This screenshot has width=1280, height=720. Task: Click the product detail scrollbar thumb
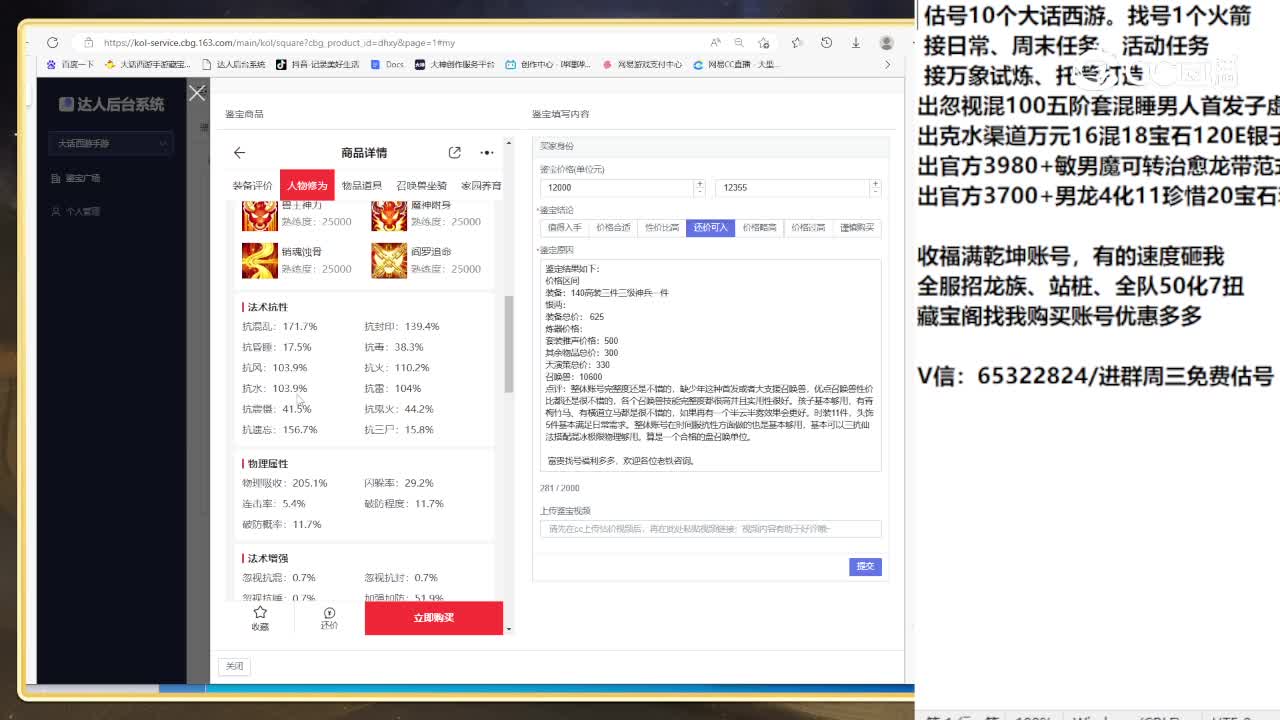(509, 345)
